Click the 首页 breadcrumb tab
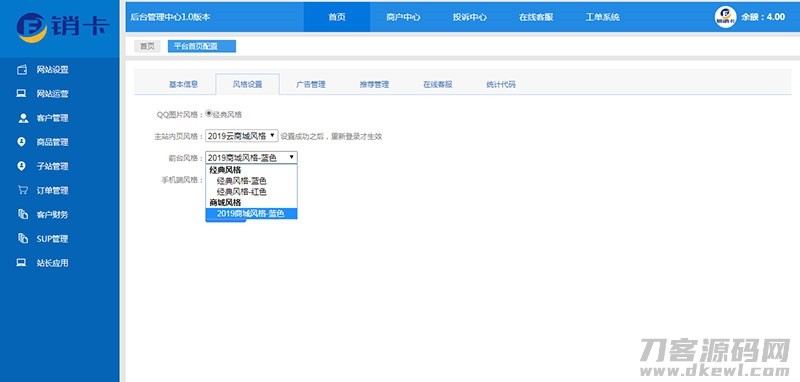Screen dimensions: 800x382 tap(147, 46)
